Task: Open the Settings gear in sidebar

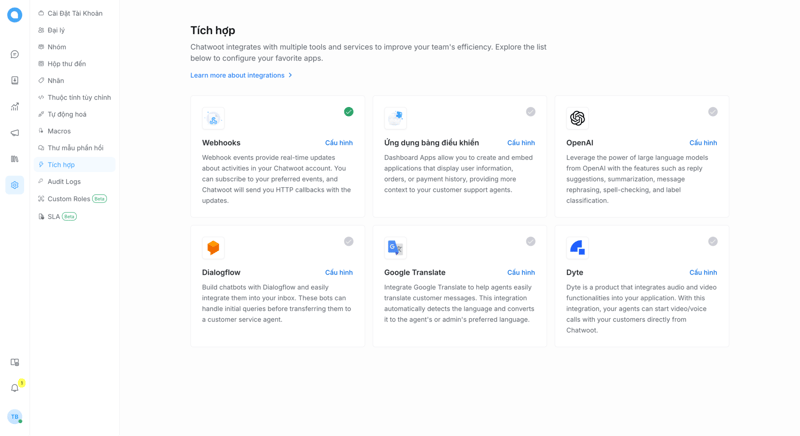Action: (x=15, y=185)
